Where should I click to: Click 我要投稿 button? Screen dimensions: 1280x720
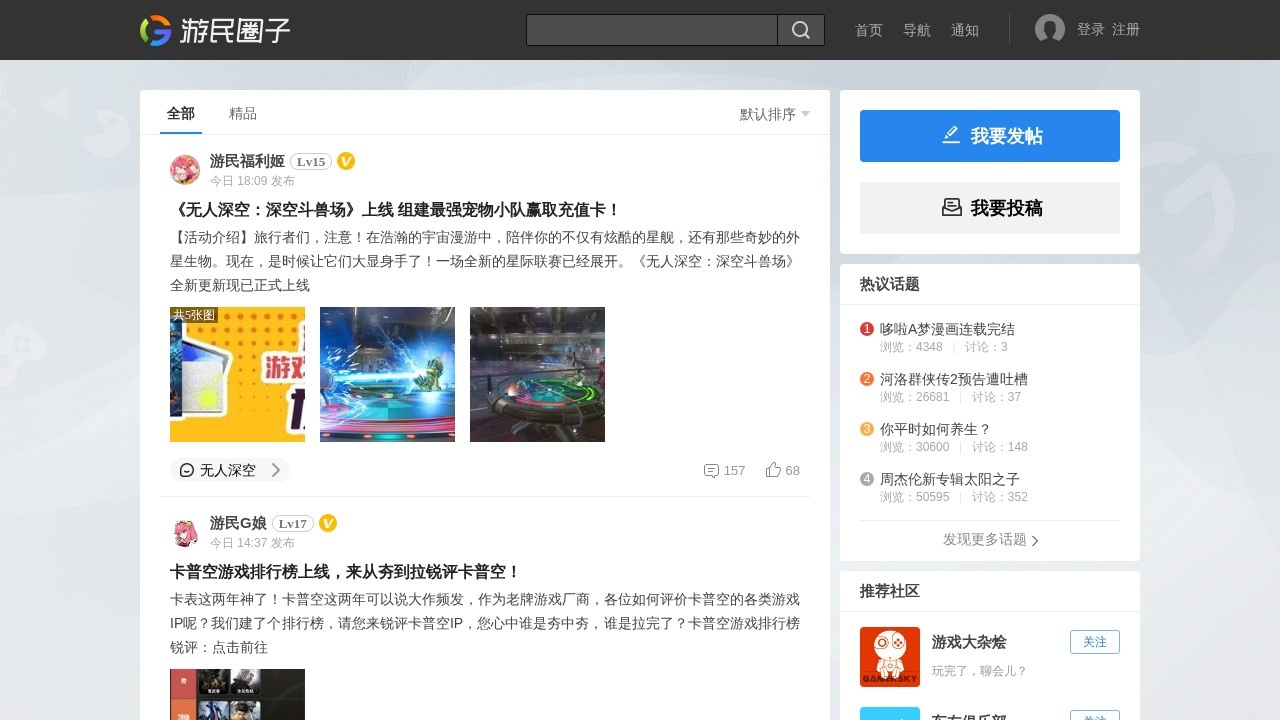pyautogui.click(x=990, y=208)
